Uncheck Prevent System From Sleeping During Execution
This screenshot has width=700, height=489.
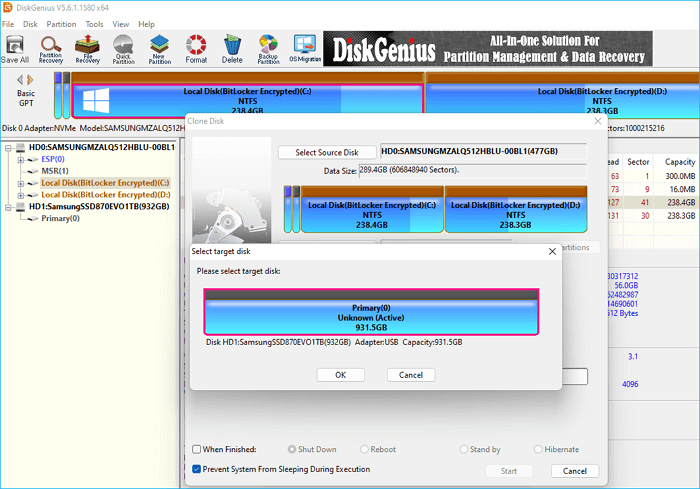196,469
